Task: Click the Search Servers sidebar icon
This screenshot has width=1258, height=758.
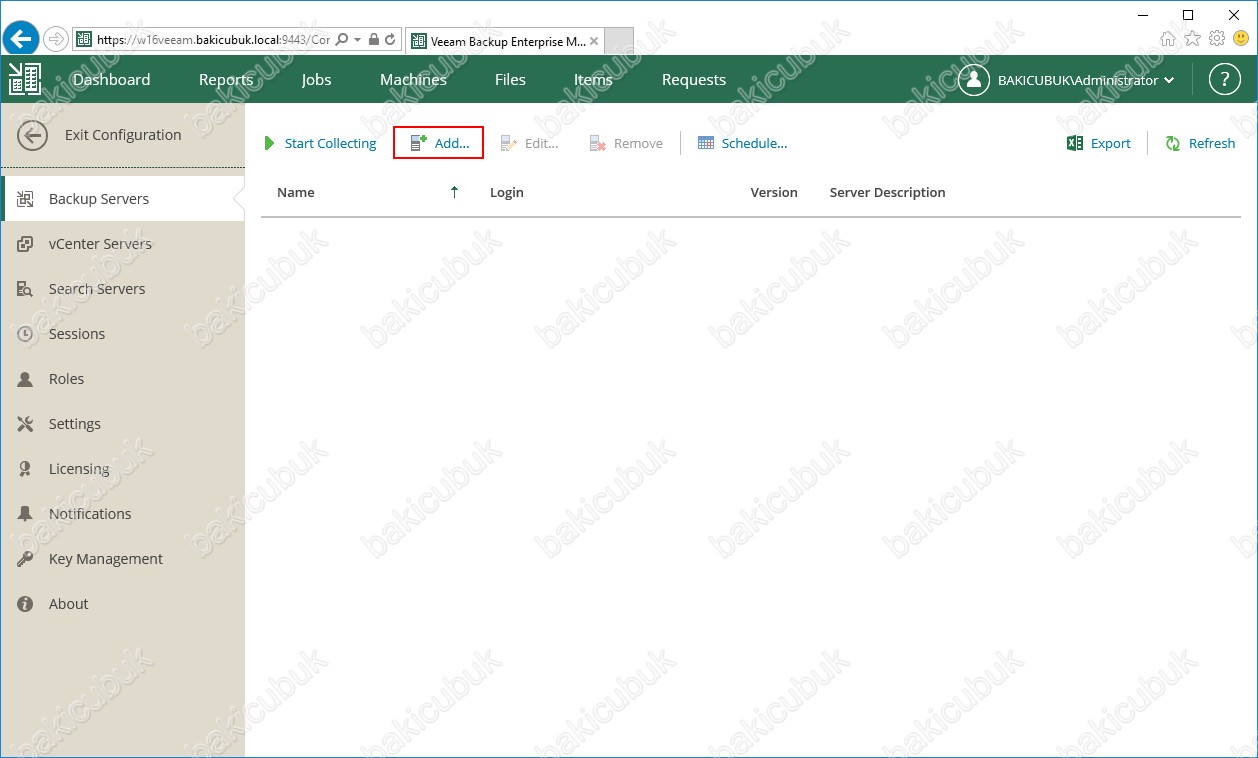Action: [26, 289]
